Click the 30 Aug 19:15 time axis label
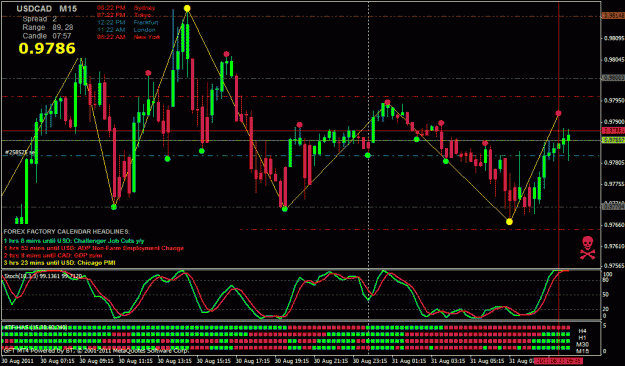This screenshot has height=366, width=625. tap(291, 361)
